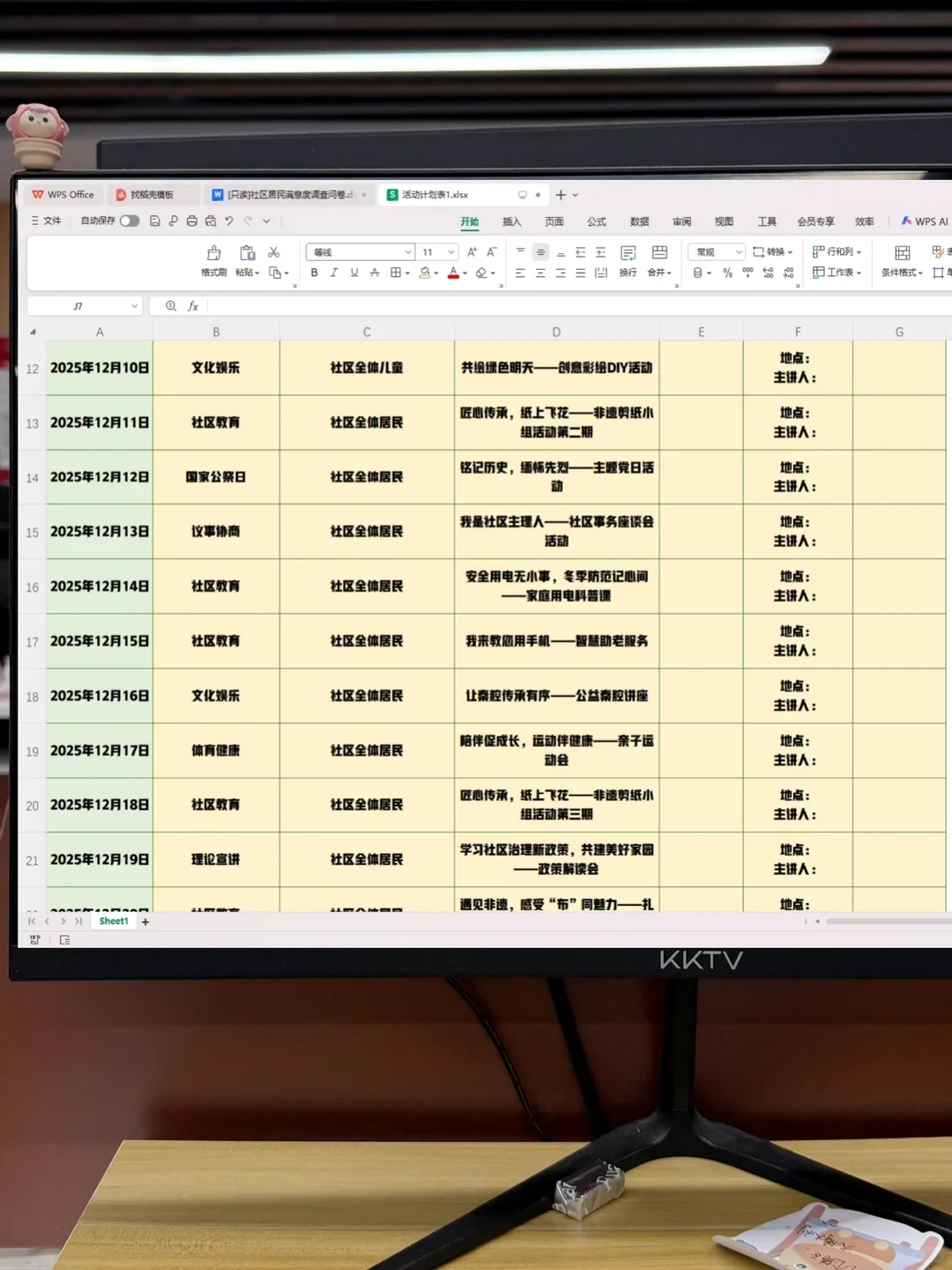Image resolution: width=952 pixels, height=1270 pixels.
Task: Open the Tools (工具) ribbon tab
Action: point(767,221)
